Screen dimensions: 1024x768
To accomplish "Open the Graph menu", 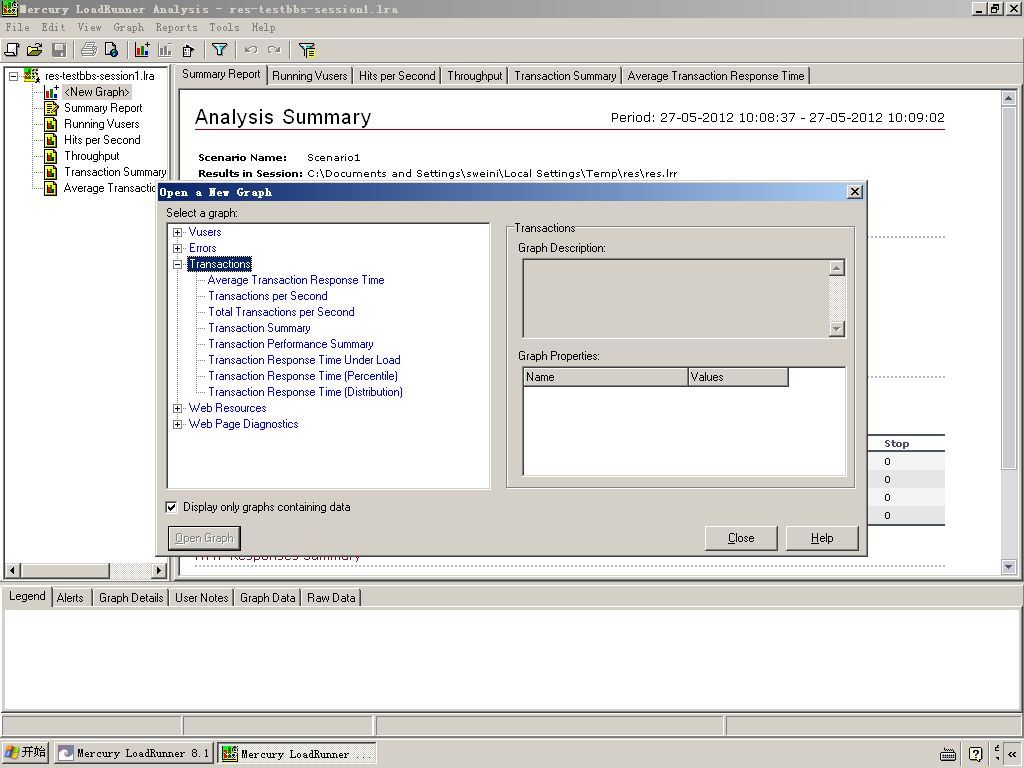I will [x=129, y=27].
